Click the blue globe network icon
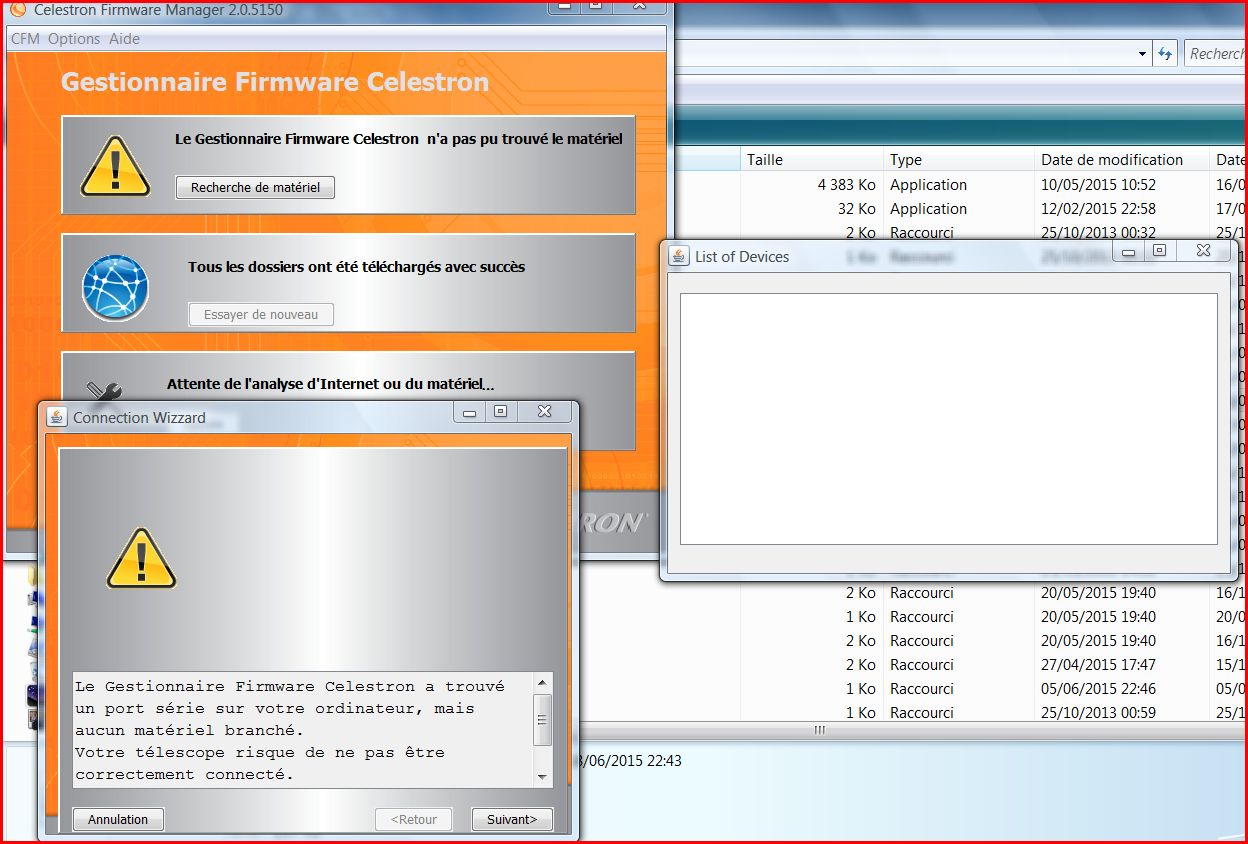Screen dimensions: 1248x844 click(x=116, y=288)
